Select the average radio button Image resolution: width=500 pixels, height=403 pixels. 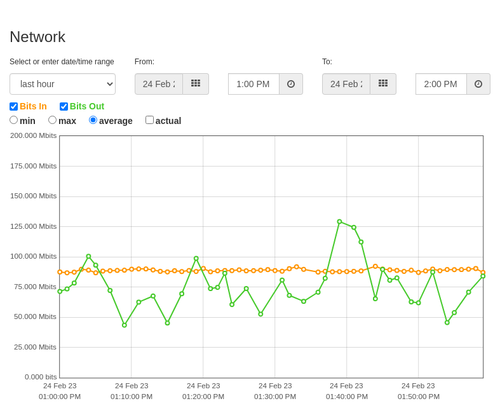pyautogui.click(x=93, y=120)
